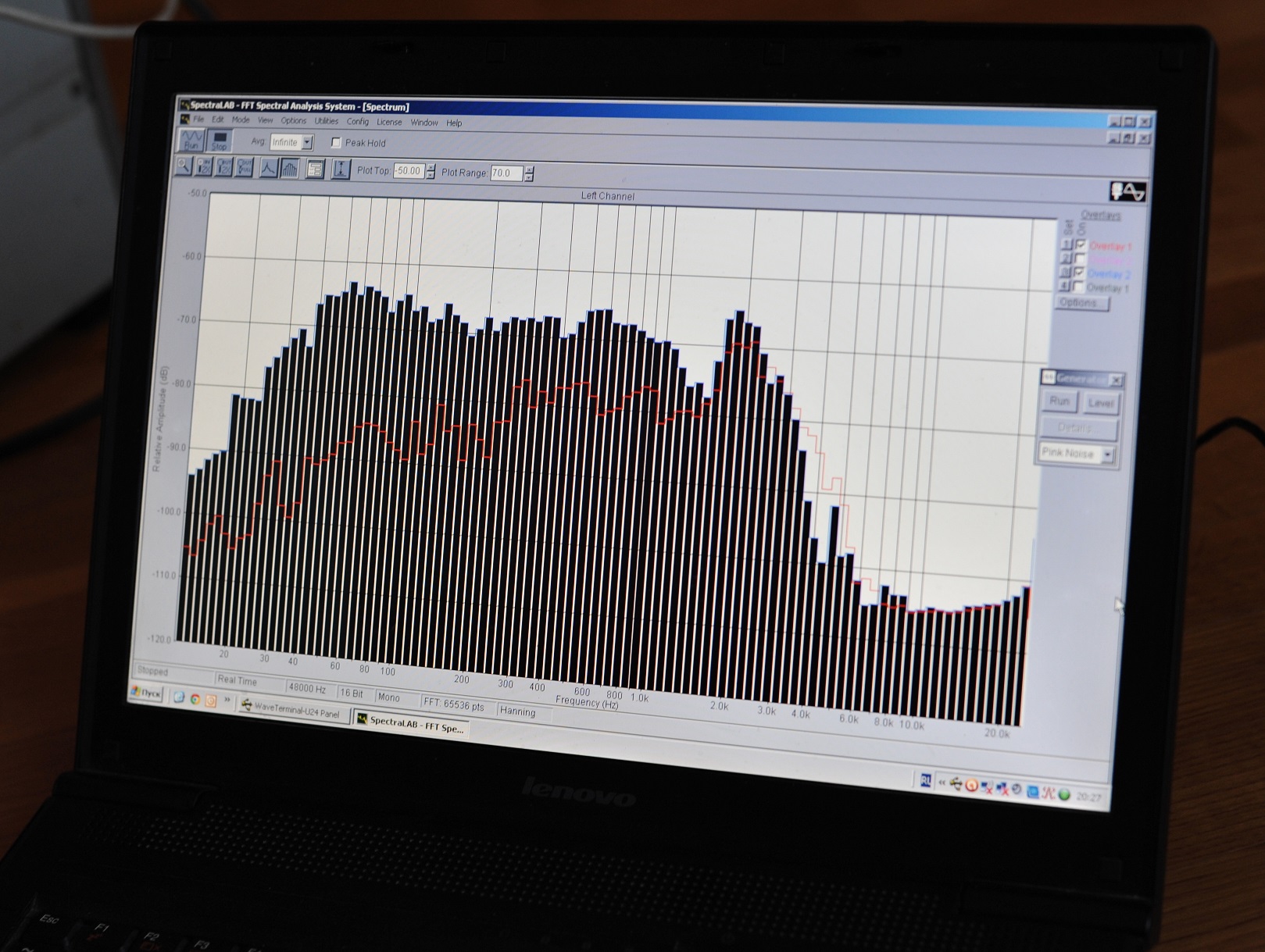Open the File menu
Screen dimensions: 1265x952
(x=198, y=119)
